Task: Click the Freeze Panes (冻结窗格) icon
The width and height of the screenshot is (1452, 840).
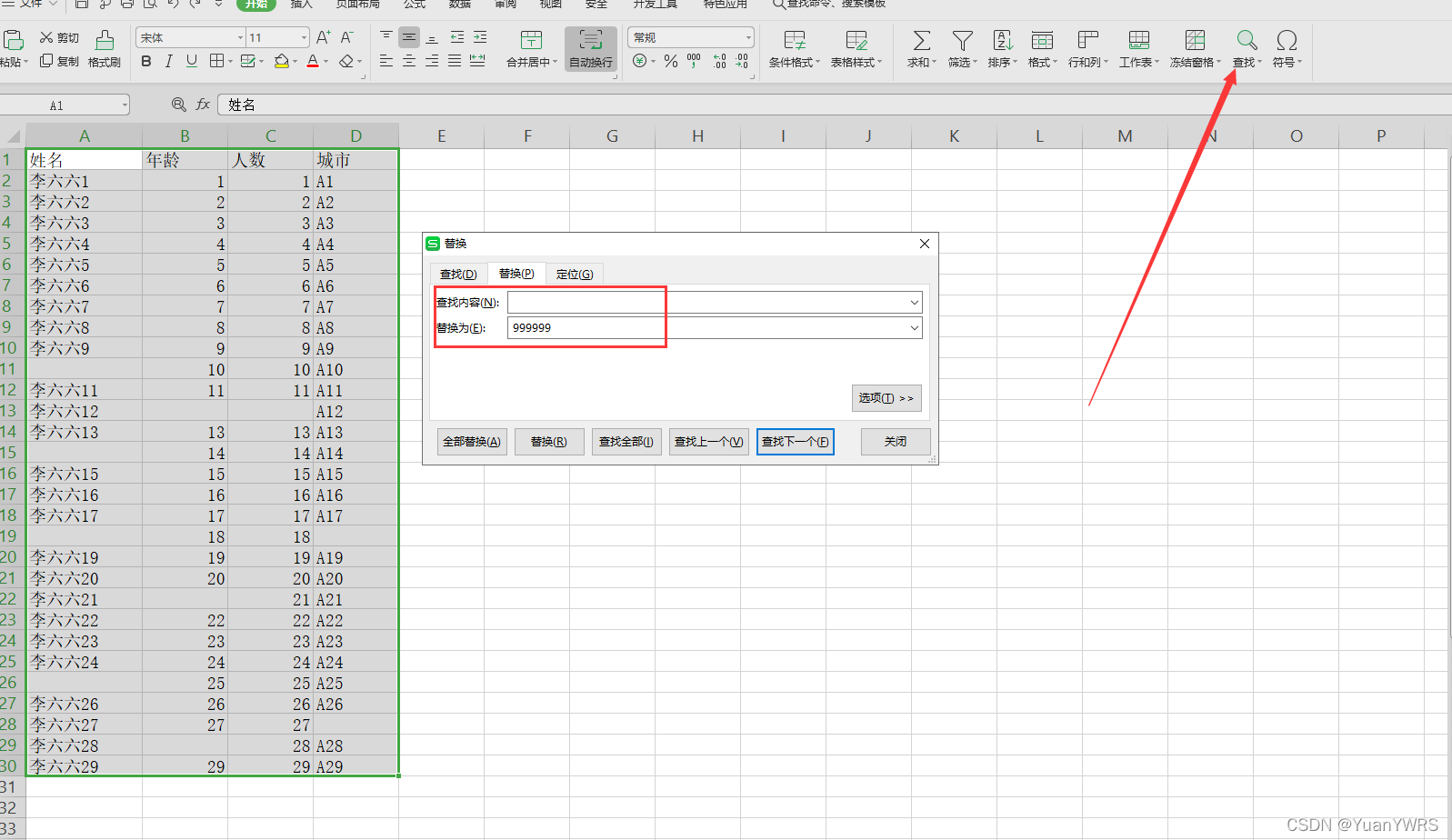Action: point(1195,40)
